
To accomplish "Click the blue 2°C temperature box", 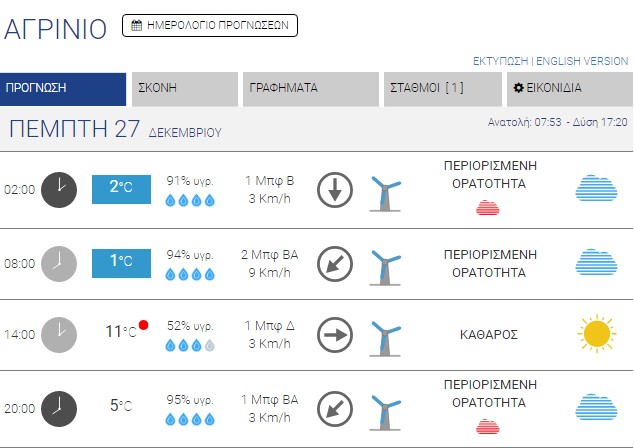I will point(121,188).
